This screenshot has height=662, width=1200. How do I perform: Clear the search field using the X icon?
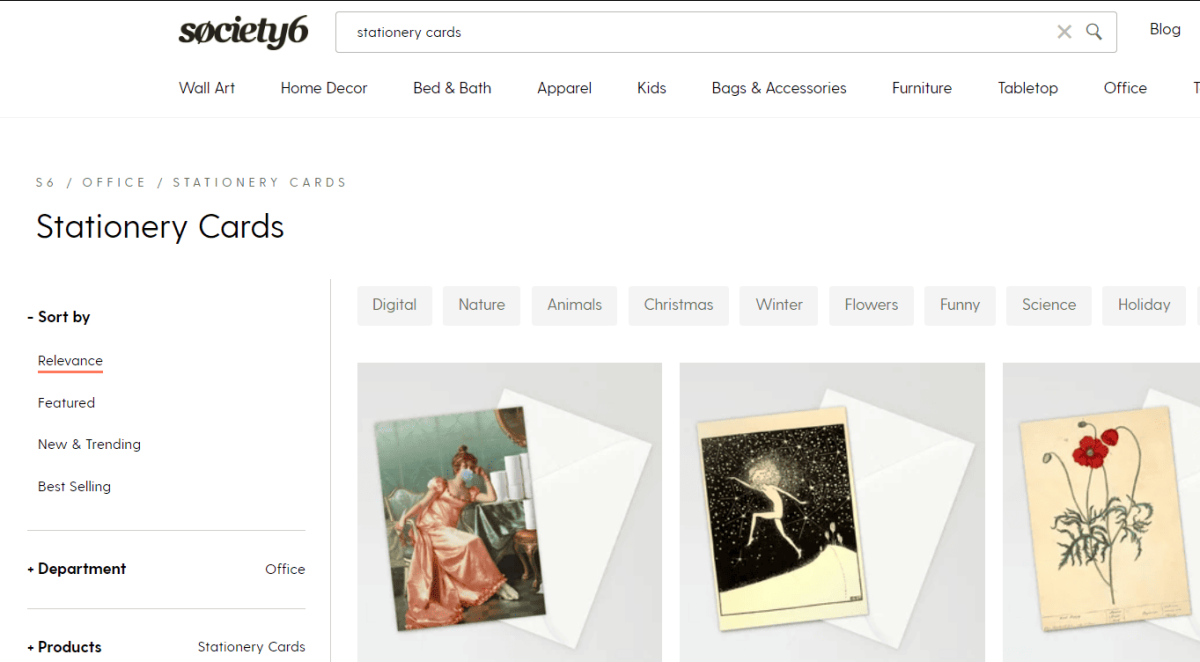(1064, 31)
